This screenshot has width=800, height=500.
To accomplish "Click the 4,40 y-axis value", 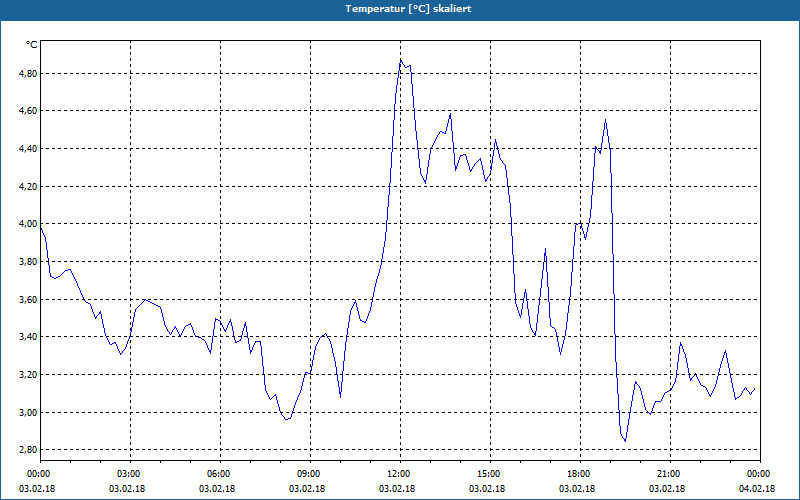I will click(x=27, y=148).
